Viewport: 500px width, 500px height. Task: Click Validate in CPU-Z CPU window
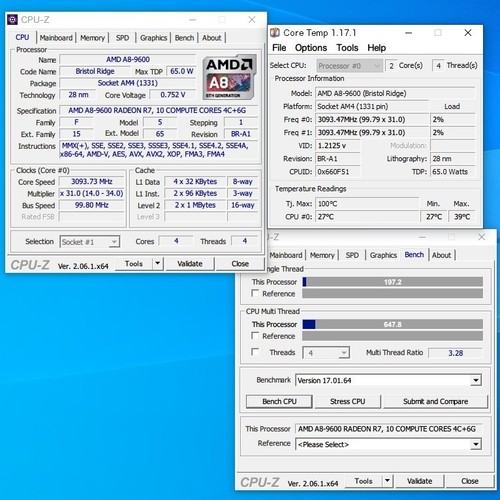pos(190,264)
